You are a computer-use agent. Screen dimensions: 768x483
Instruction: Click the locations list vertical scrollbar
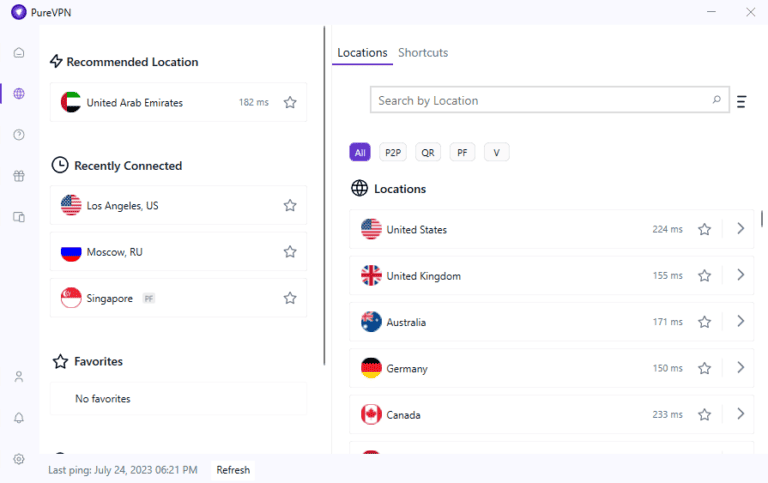pyautogui.click(x=762, y=219)
